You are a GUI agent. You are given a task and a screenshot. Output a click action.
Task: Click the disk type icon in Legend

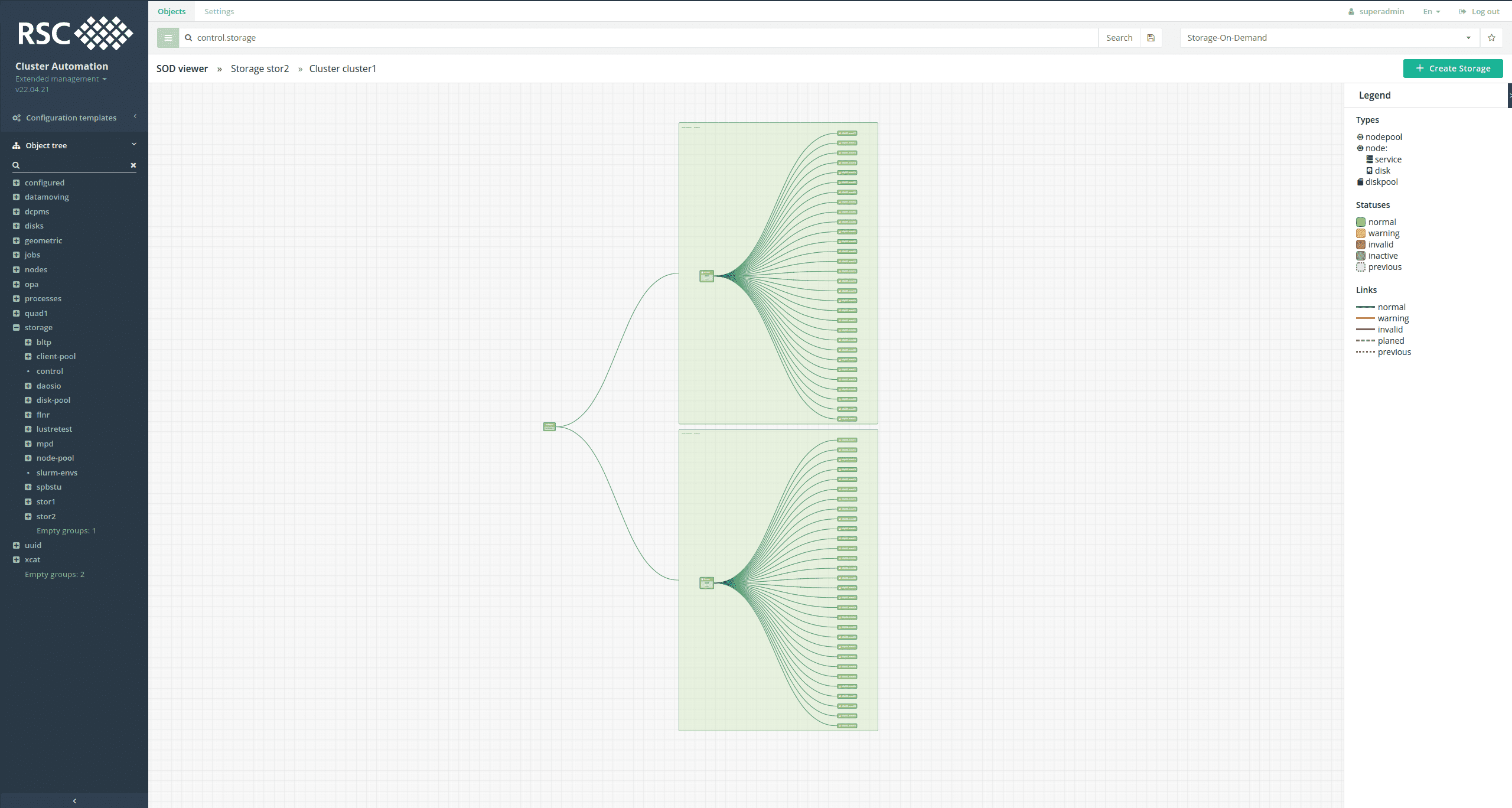1370,171
